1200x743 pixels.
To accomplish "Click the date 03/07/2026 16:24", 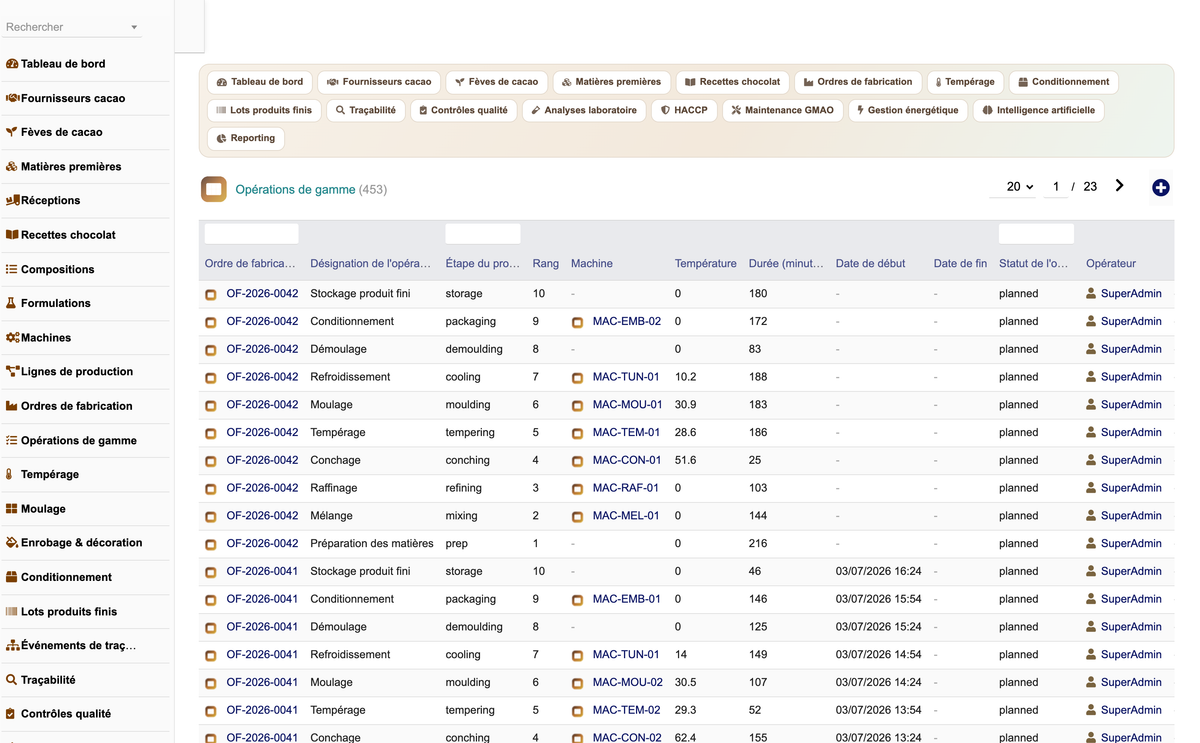I will click(x=879, y=572).
